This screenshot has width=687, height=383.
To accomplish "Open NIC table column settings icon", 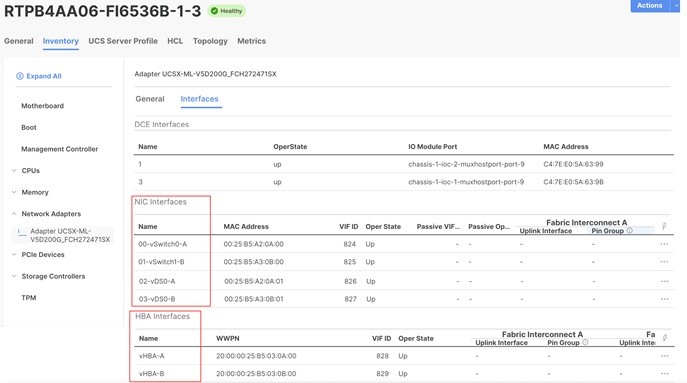I will tap(664, 226).
